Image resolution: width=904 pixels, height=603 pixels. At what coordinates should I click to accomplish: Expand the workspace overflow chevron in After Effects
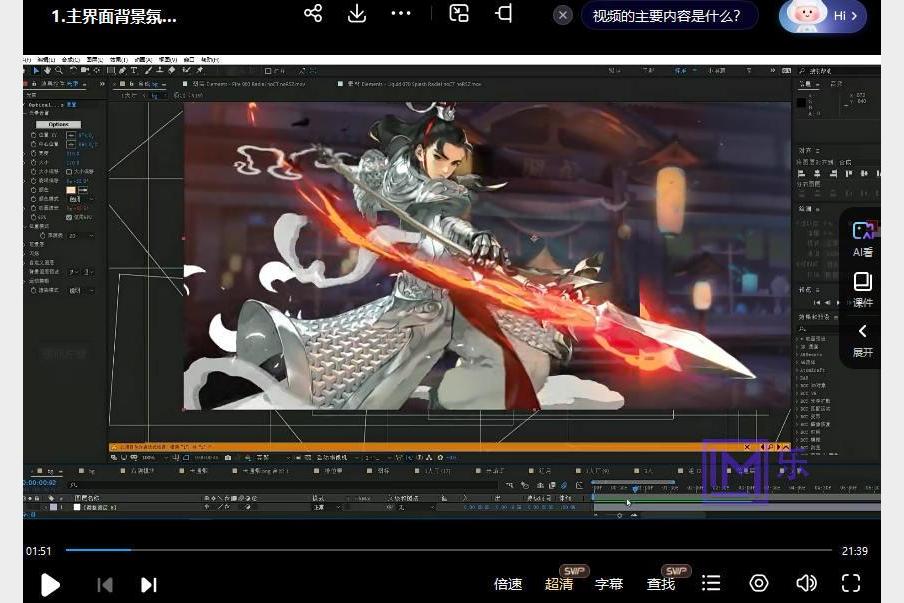(x=773, y=70)
